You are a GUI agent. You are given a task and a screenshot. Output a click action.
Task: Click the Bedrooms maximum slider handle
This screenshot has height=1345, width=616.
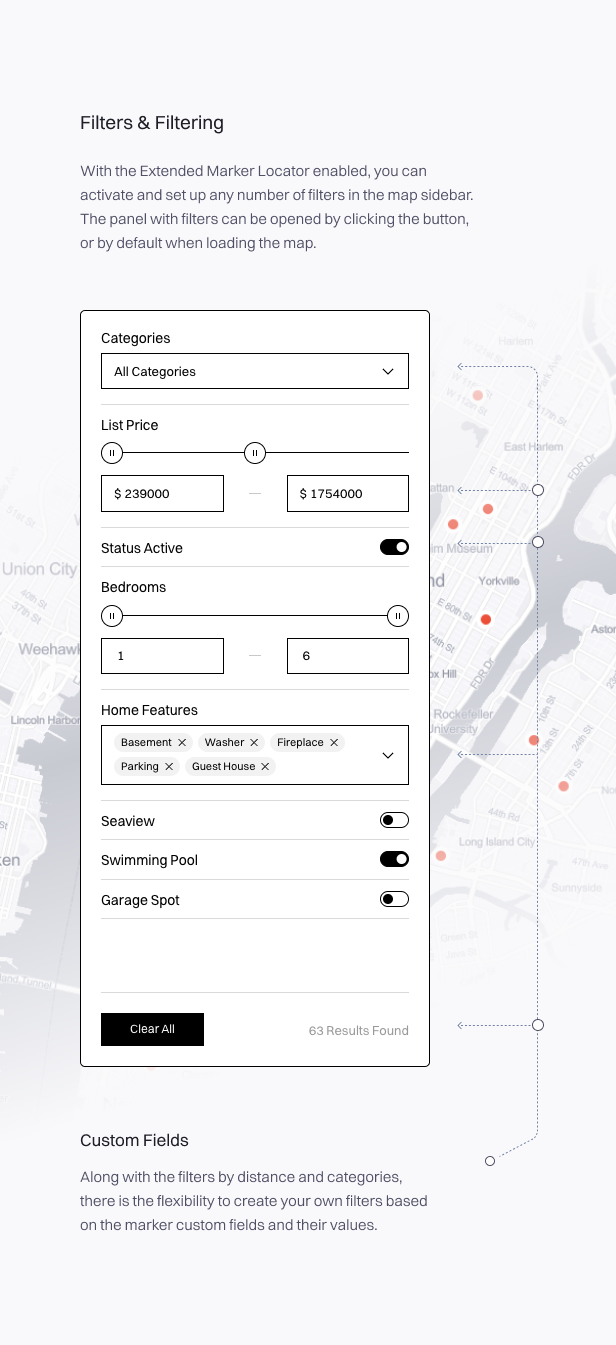(398, 616)
